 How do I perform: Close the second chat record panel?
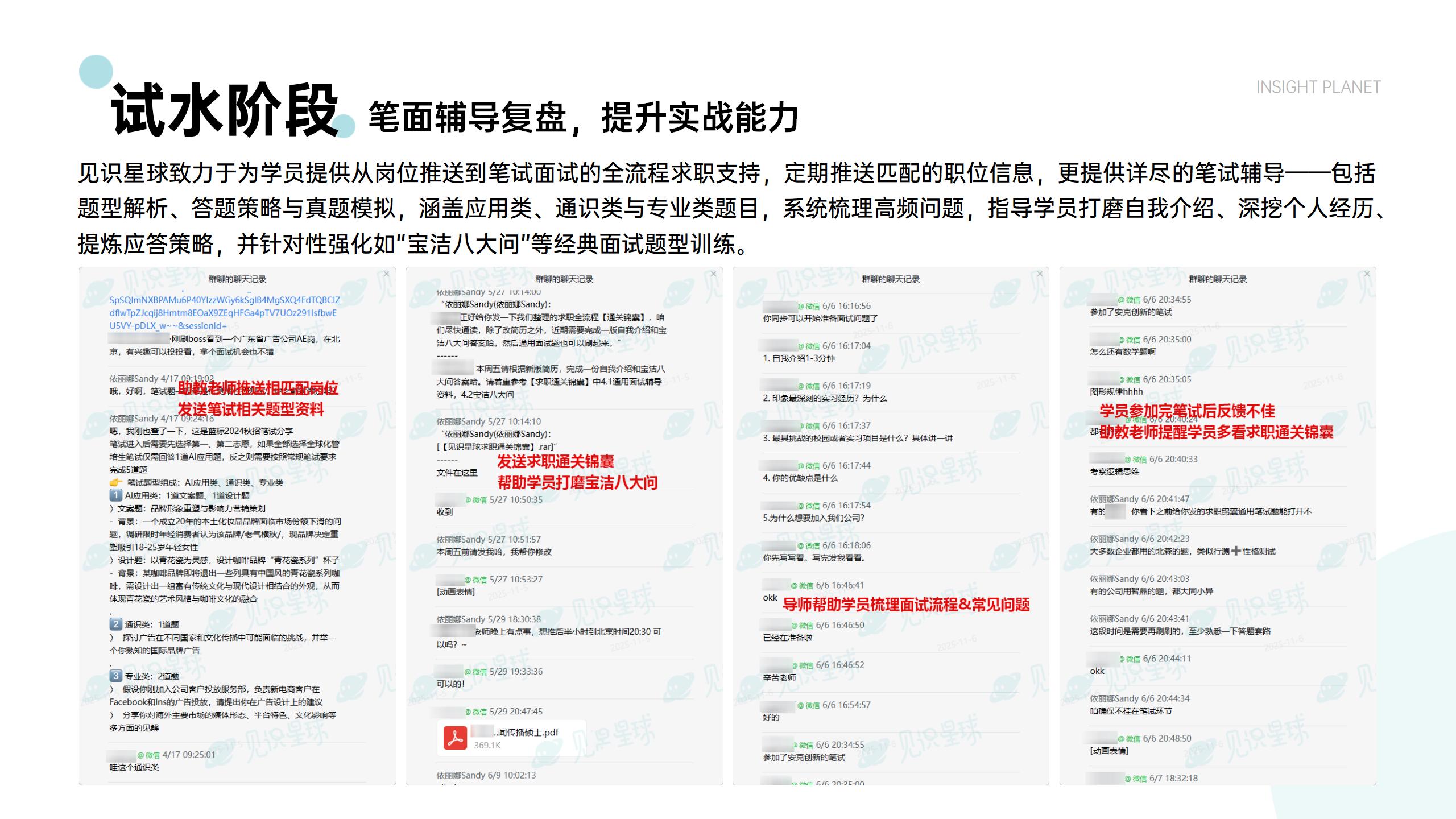(x=713, y=274)
